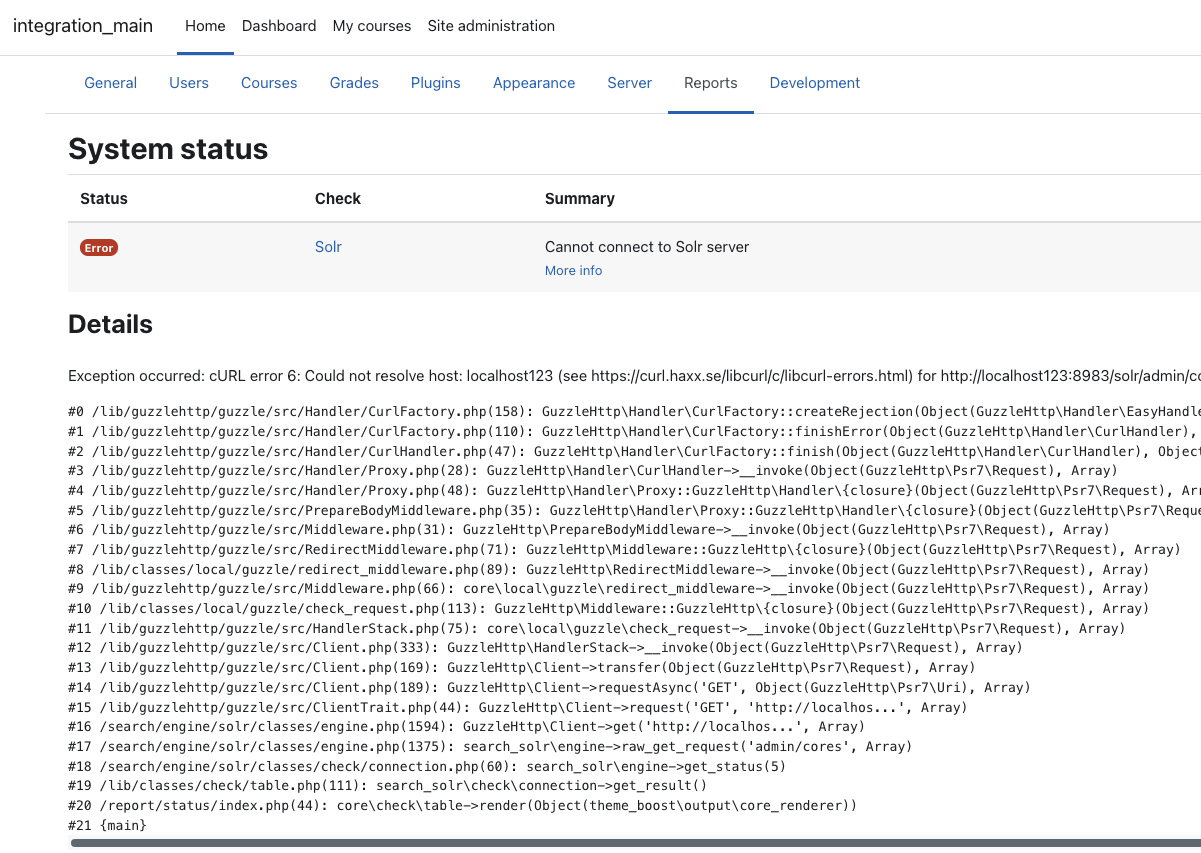Click stack trace line #19 table.php(111)
The height and width of the screenshot is (853, 1201).
pyautogui.click(x=388, y=785)
